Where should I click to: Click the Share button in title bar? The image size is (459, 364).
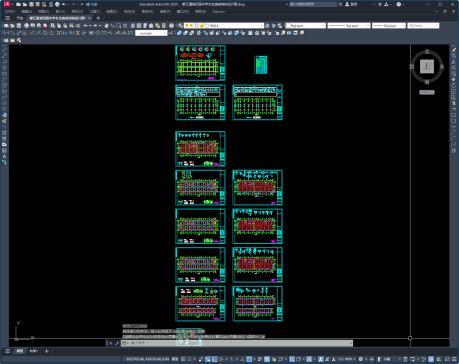click(x=91, y=4)
